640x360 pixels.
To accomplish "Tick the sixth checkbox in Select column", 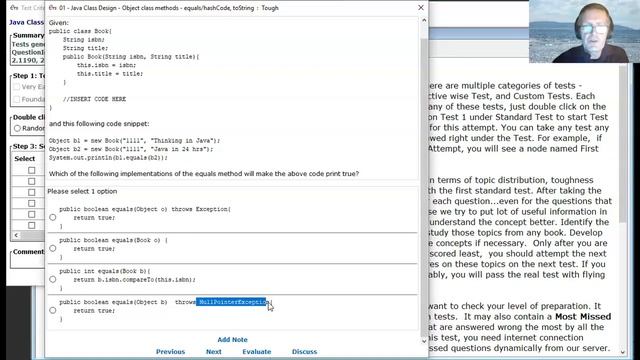I will pos(31,225).
